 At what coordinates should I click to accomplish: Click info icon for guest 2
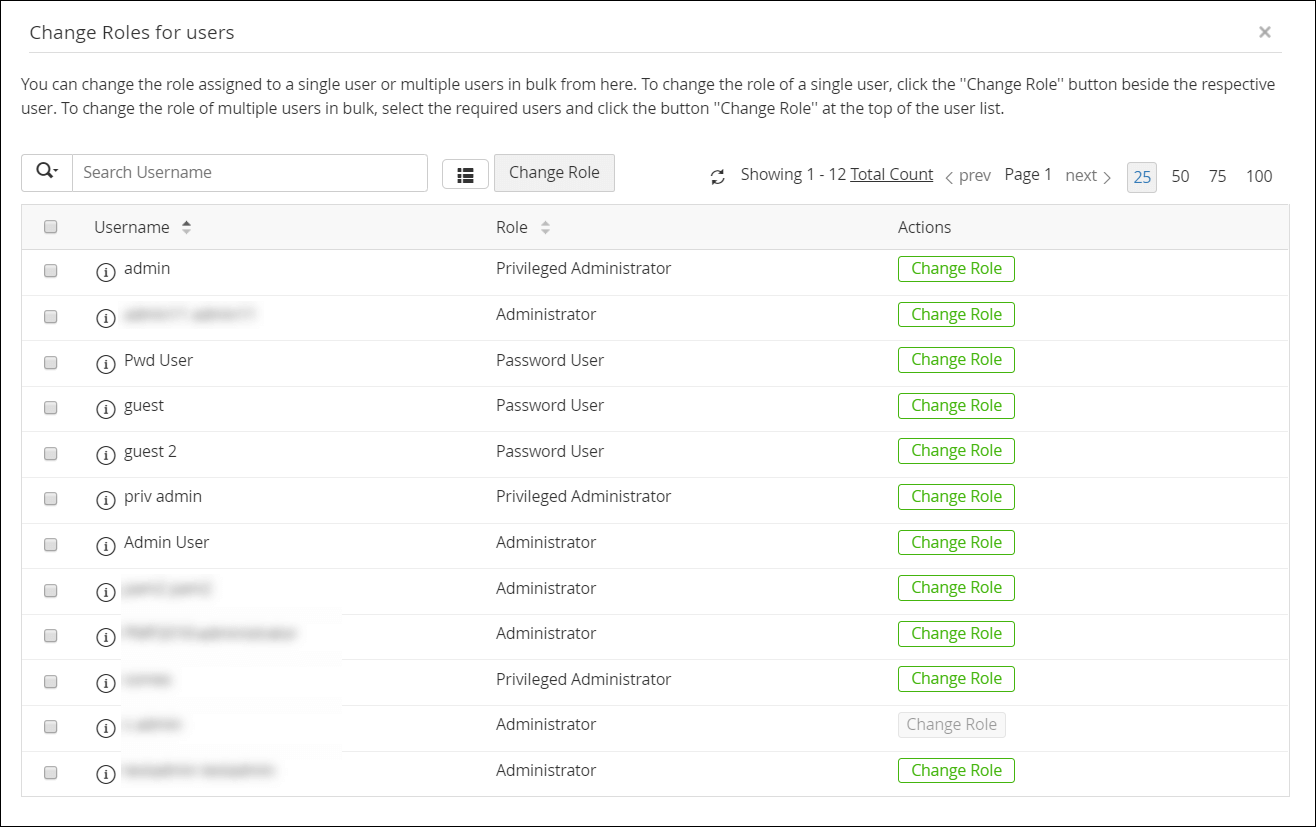pyautogui.click(x=105, y=454)
